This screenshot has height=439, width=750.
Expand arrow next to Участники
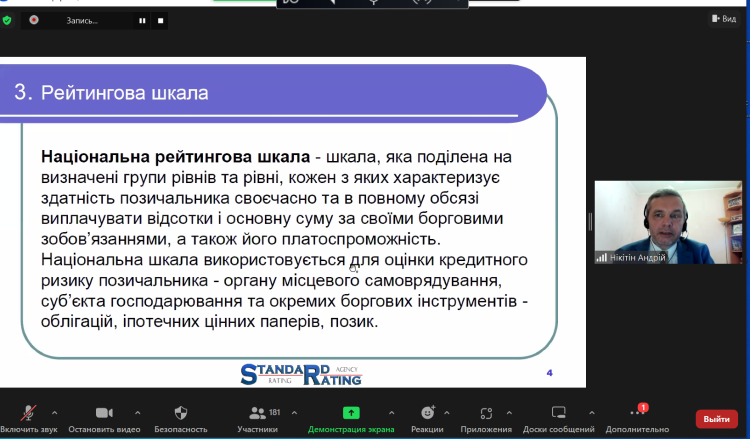coord(291,412)
